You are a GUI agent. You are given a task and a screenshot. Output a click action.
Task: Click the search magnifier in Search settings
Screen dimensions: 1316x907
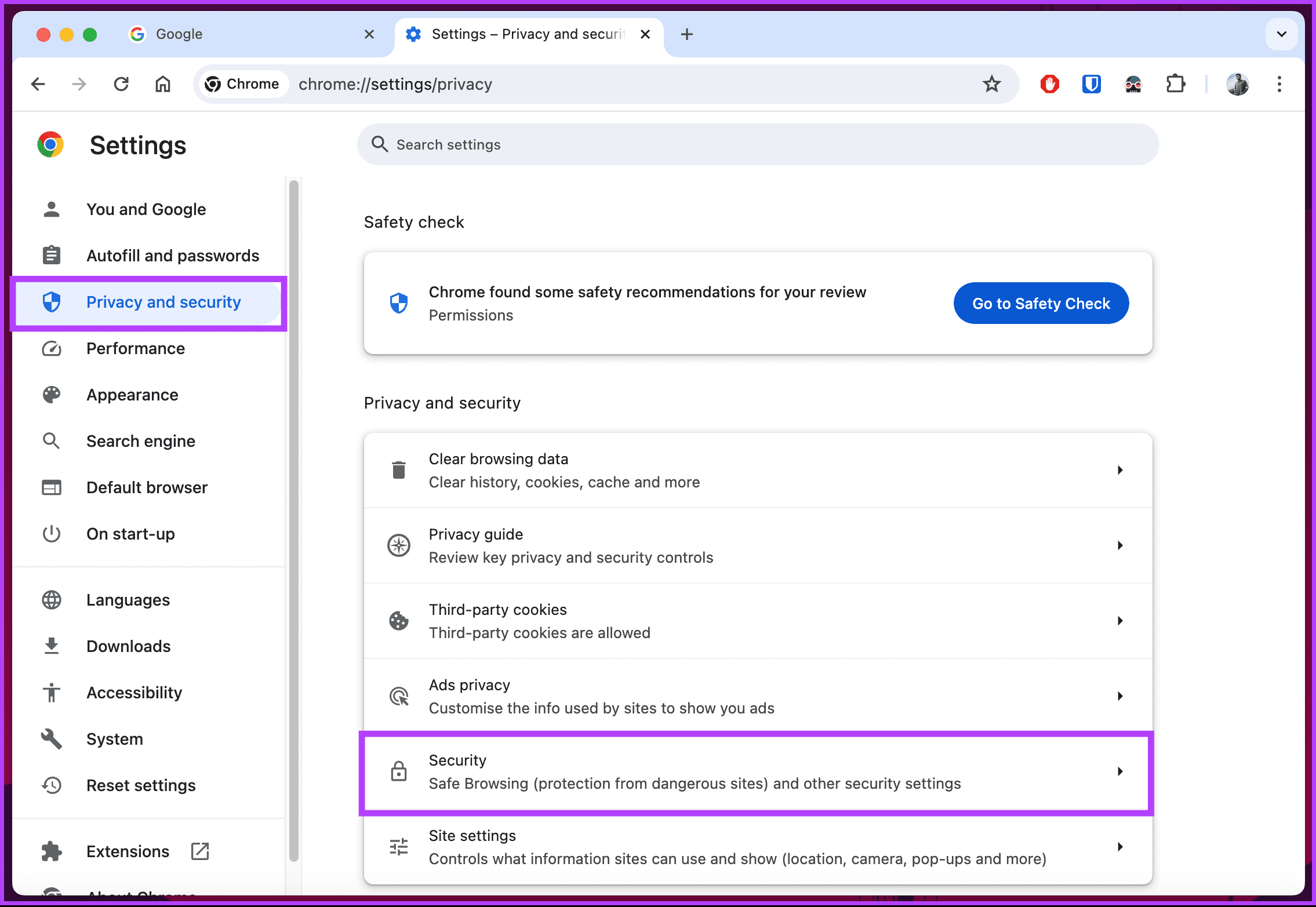click(379, 144)
